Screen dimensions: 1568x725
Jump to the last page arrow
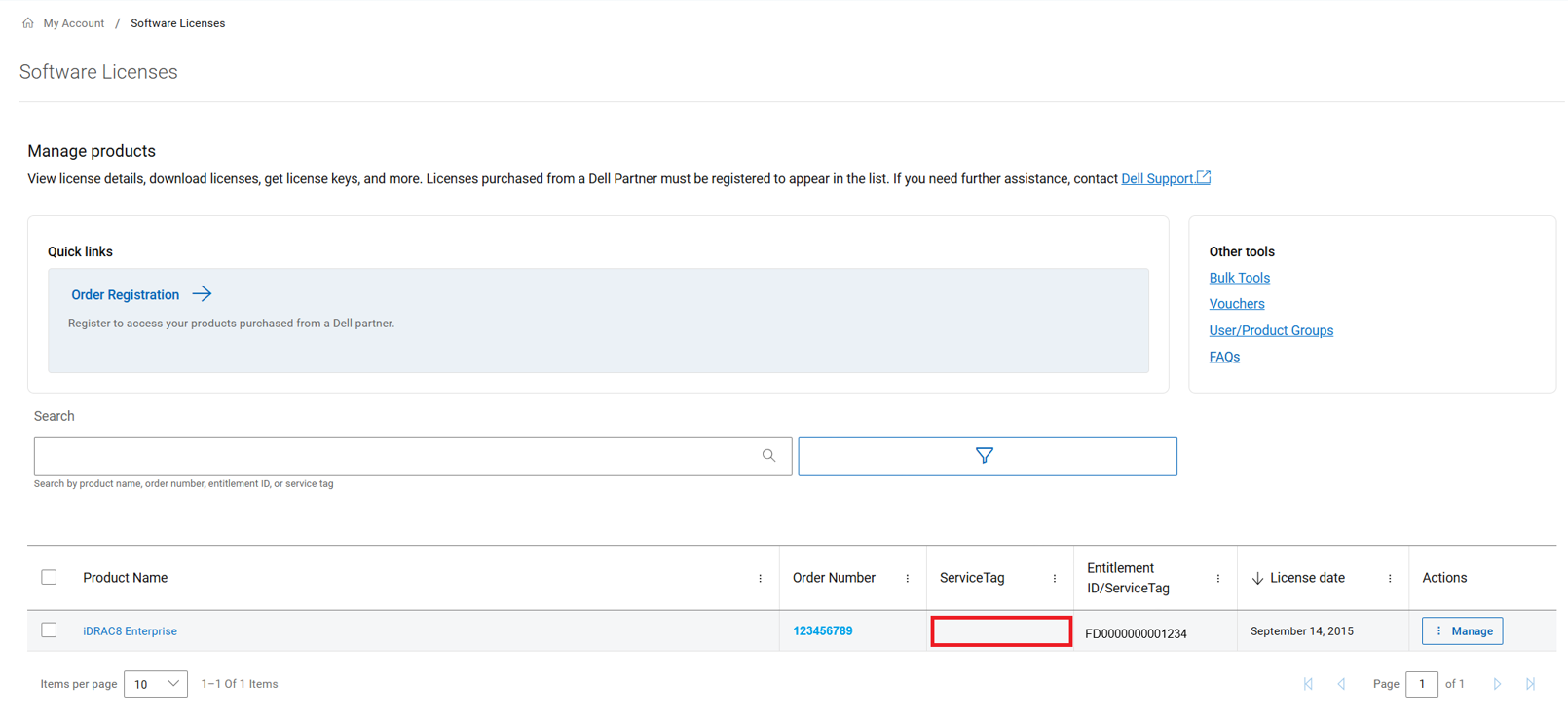coord(1530,684)
